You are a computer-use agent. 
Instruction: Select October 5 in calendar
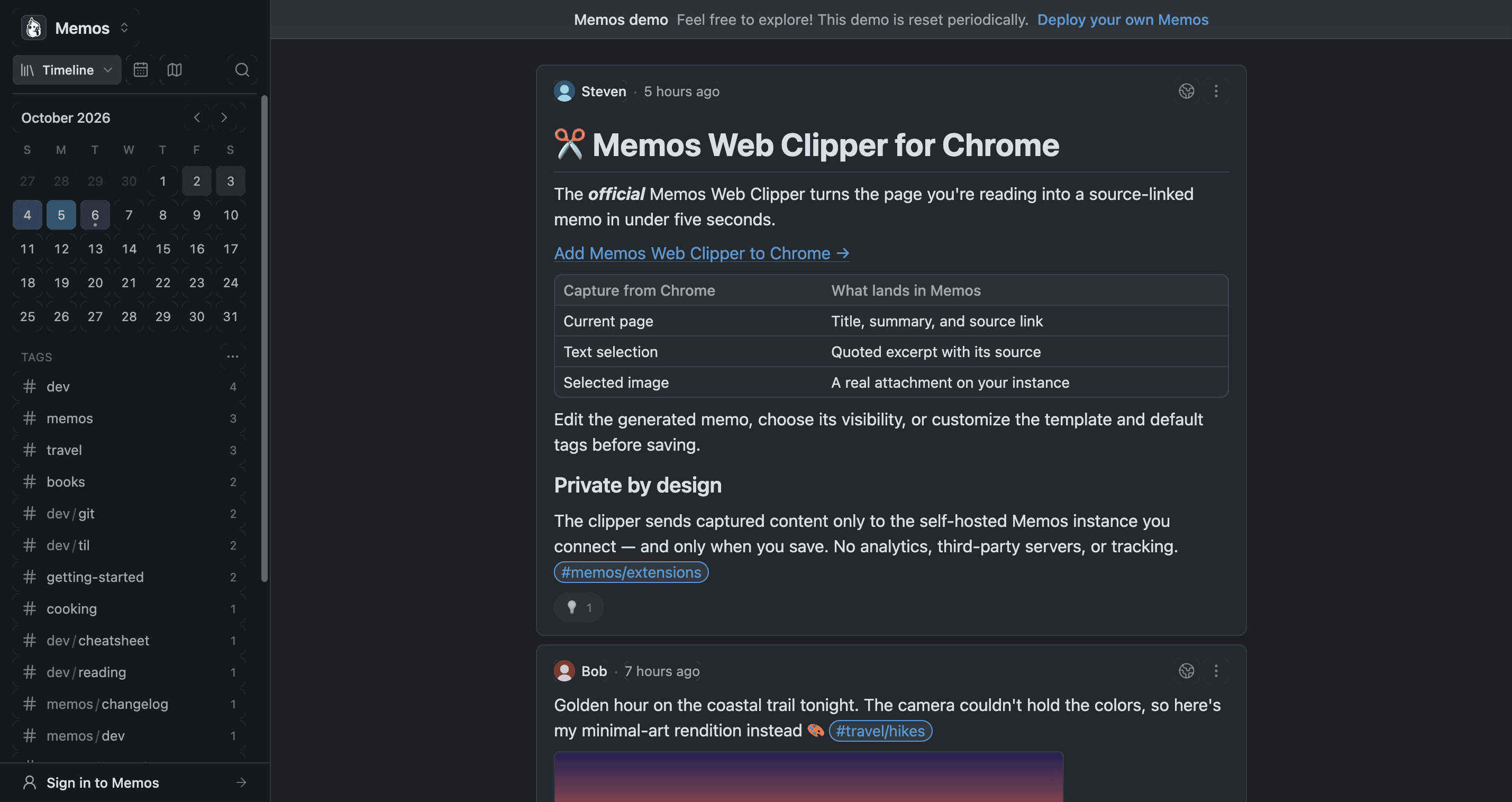[61, 215]
